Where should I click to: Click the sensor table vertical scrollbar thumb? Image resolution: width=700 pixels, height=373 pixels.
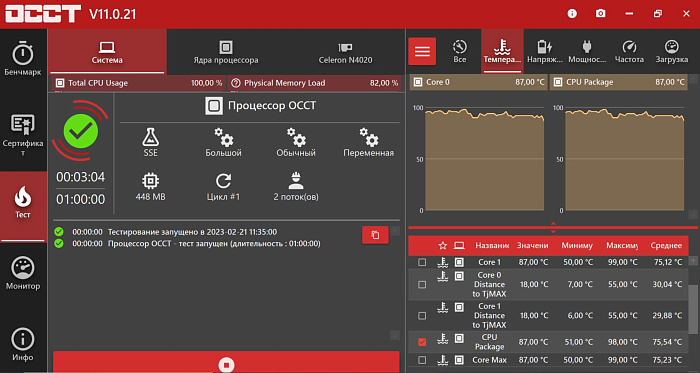(692, 308)
